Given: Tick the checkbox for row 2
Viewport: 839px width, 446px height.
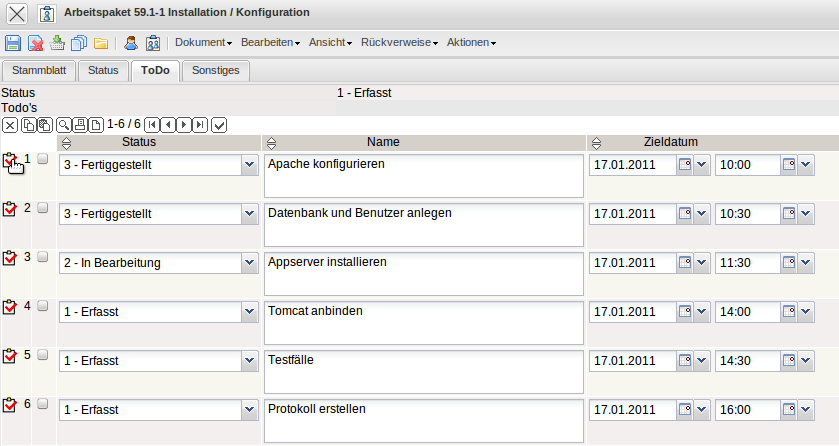Looking at the screenshot, I should pos(43,207).
